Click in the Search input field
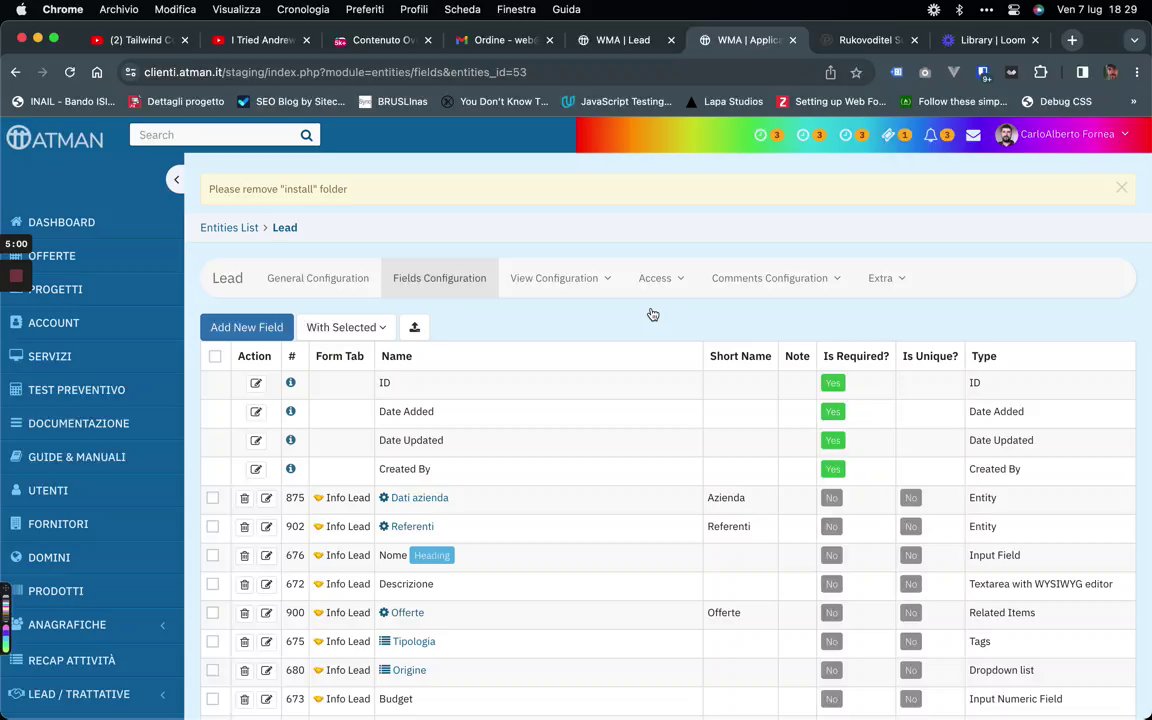Screen dimensions: 1152x720 [x=213, y=135]
